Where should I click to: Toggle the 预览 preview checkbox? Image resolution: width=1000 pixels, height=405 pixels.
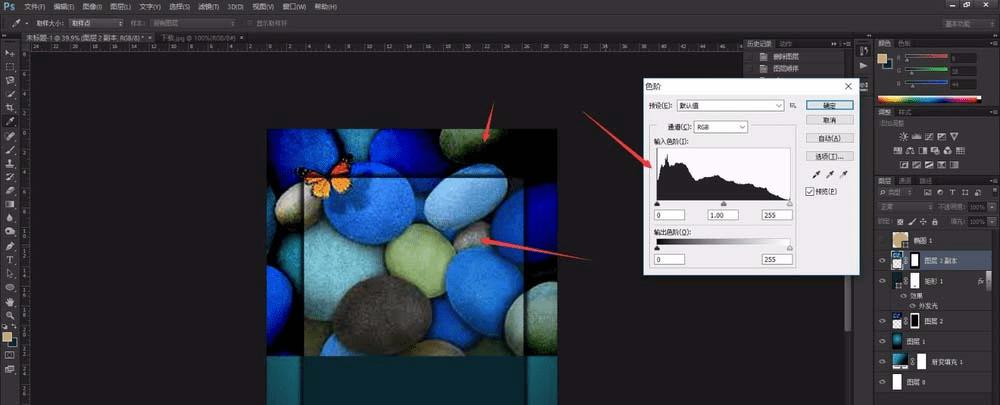coord(811,191)
